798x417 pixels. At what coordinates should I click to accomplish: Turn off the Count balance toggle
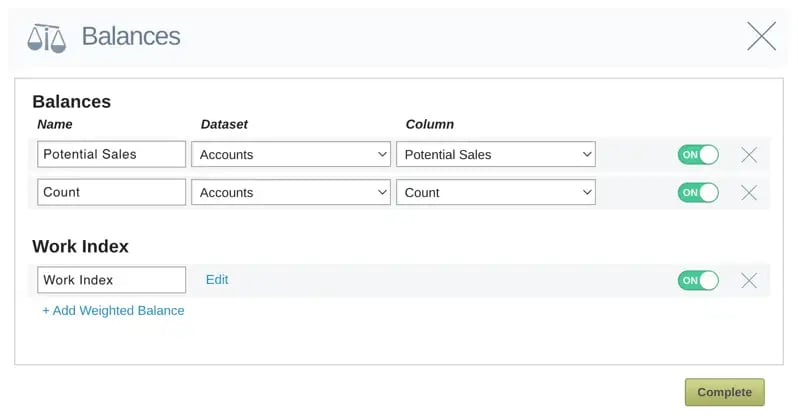(x=698, y=192)
